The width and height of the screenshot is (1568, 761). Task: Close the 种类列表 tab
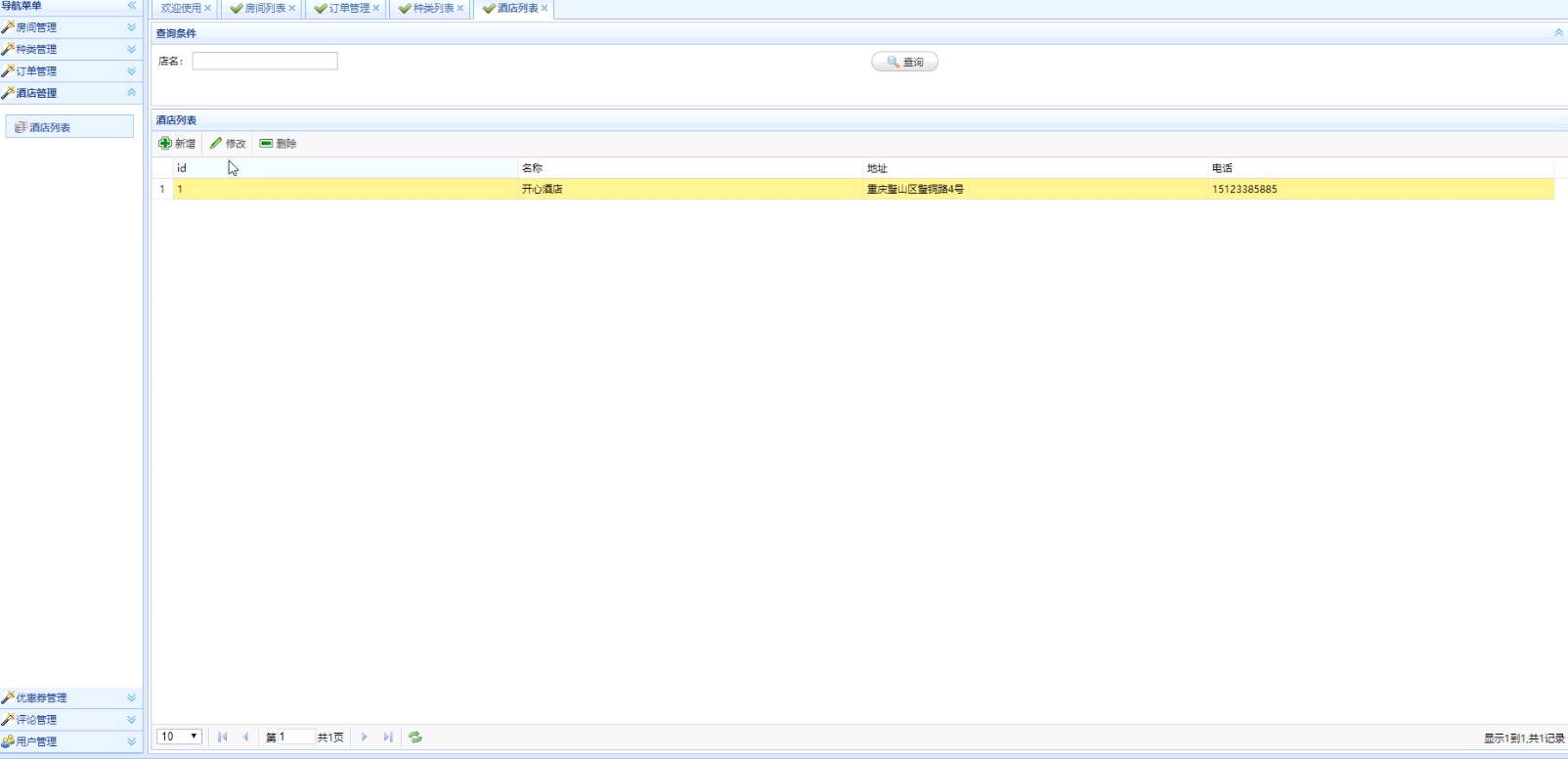coord(460,8)
